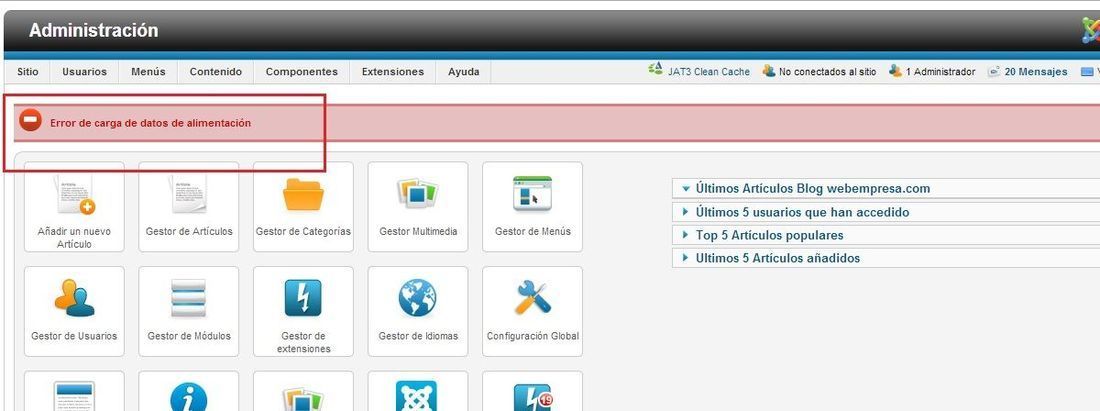
Task: Open Gestor de Usuarios icon
Action: click(74, 298)
